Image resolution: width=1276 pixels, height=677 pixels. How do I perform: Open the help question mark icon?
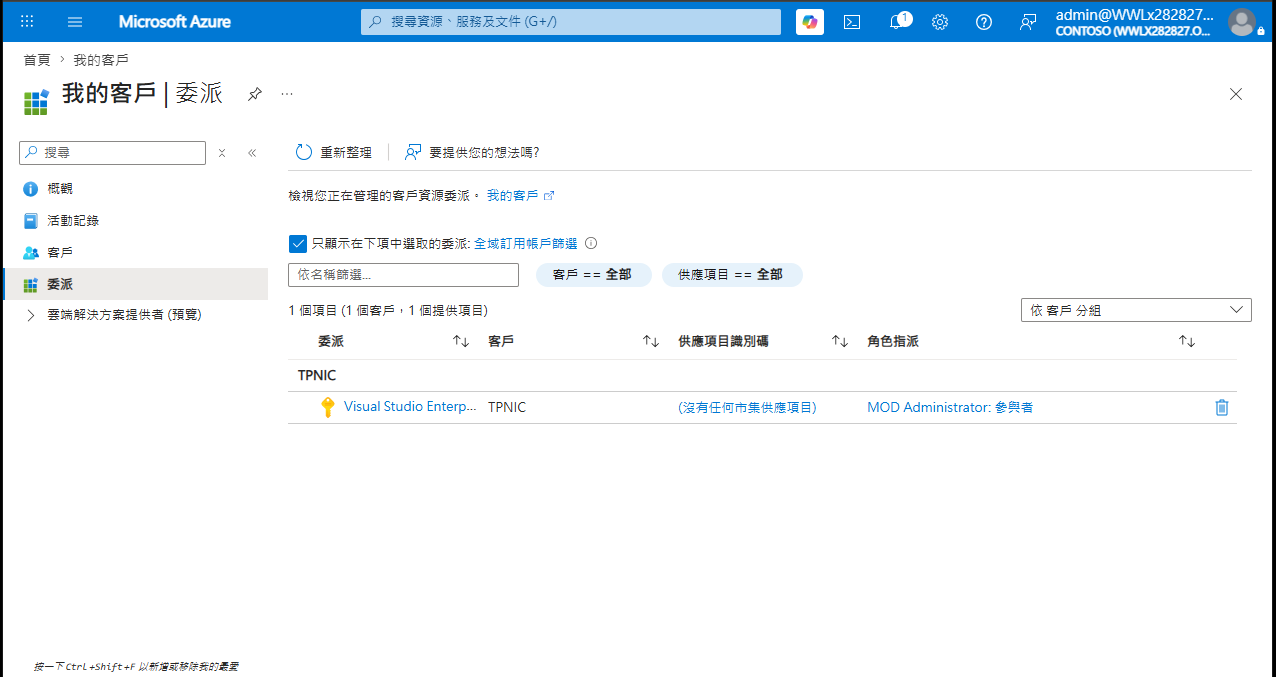[984, 21]
